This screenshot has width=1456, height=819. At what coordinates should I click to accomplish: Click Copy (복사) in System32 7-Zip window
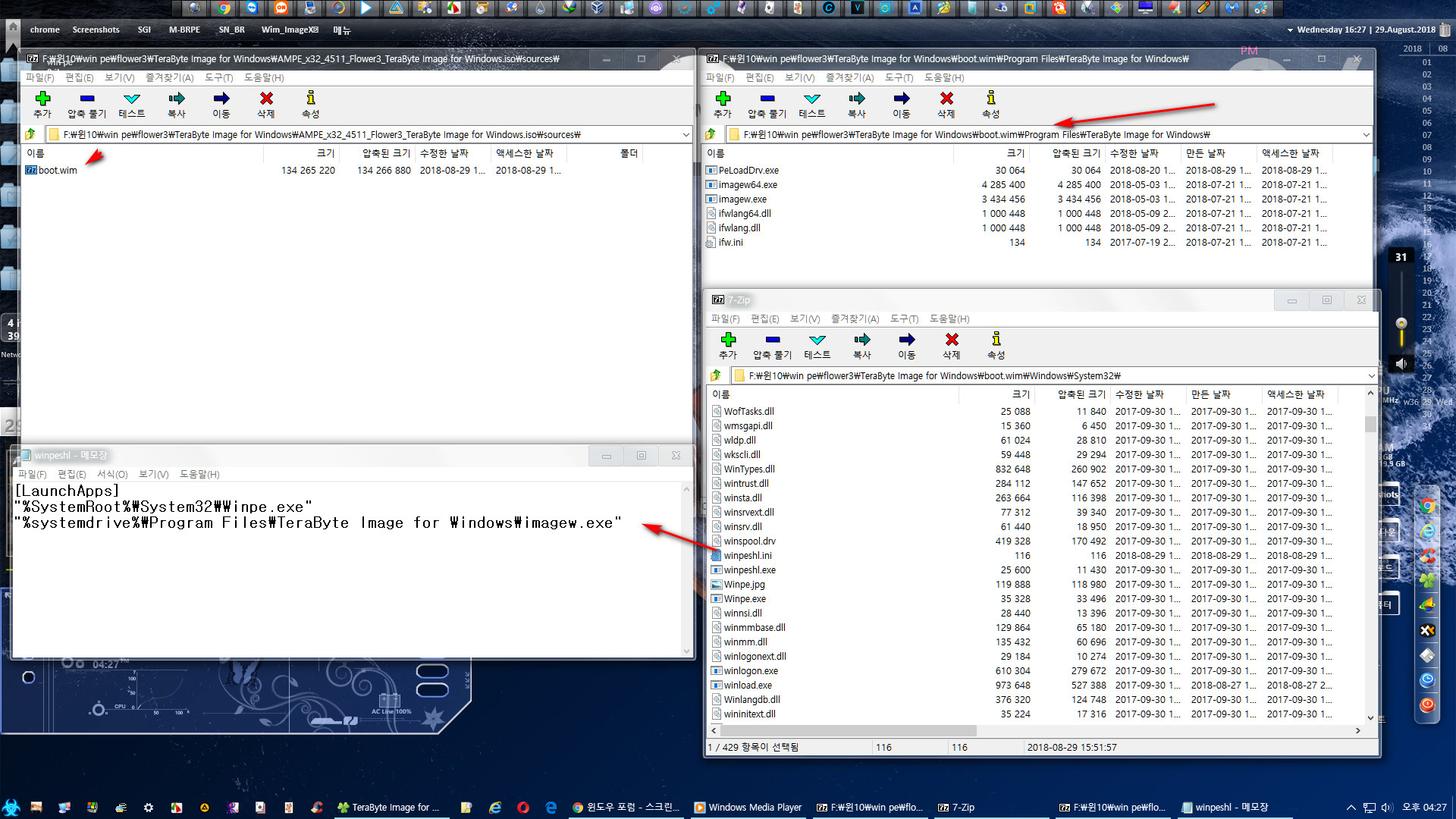click(x=861, y=346)
